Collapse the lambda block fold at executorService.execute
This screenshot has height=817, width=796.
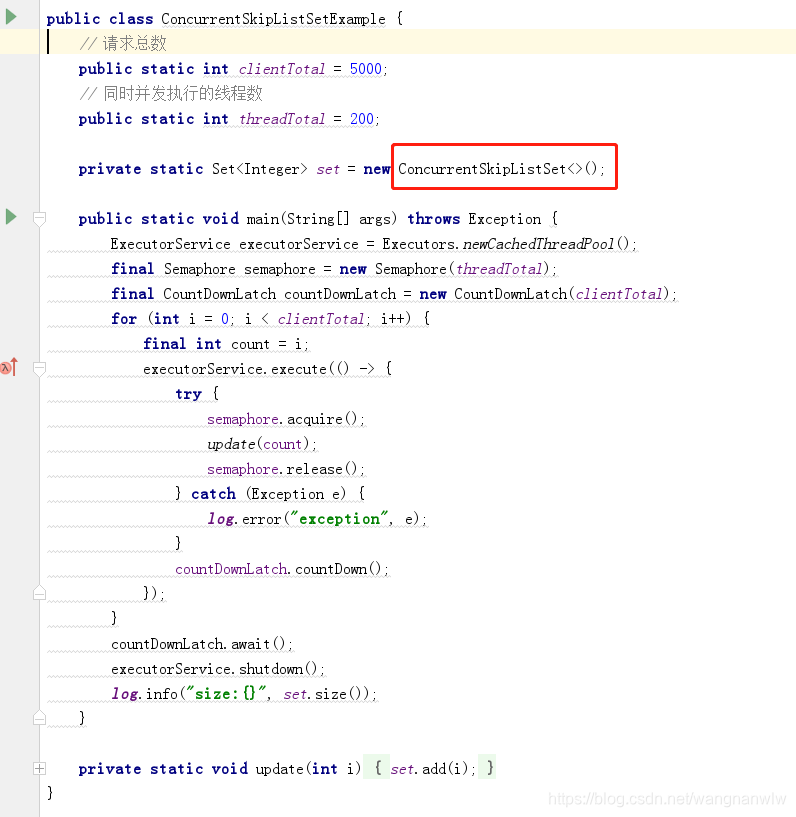click(x=39, y=369)
